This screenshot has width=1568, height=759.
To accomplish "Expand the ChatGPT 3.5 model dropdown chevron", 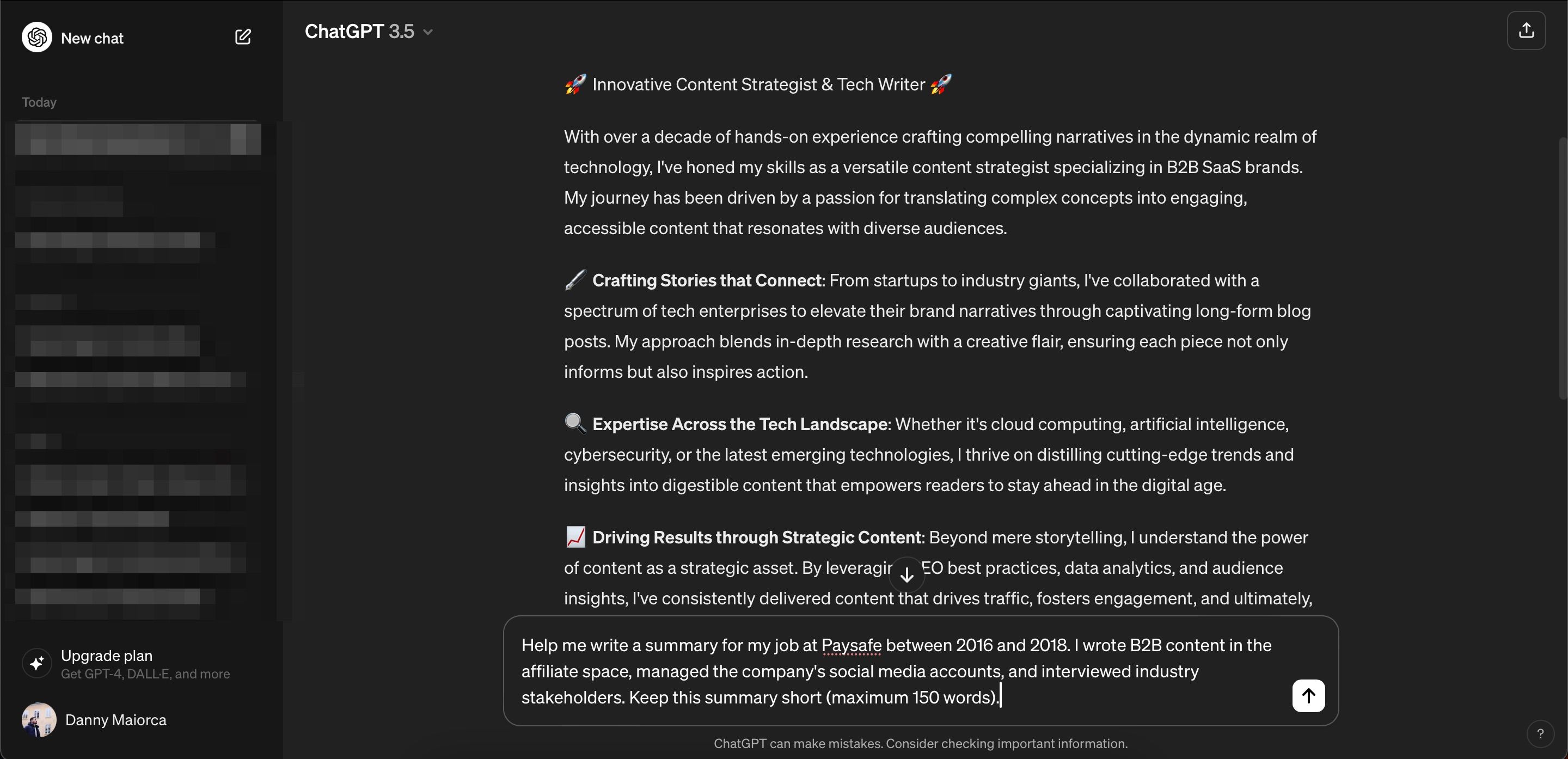I will click(428, 32).
